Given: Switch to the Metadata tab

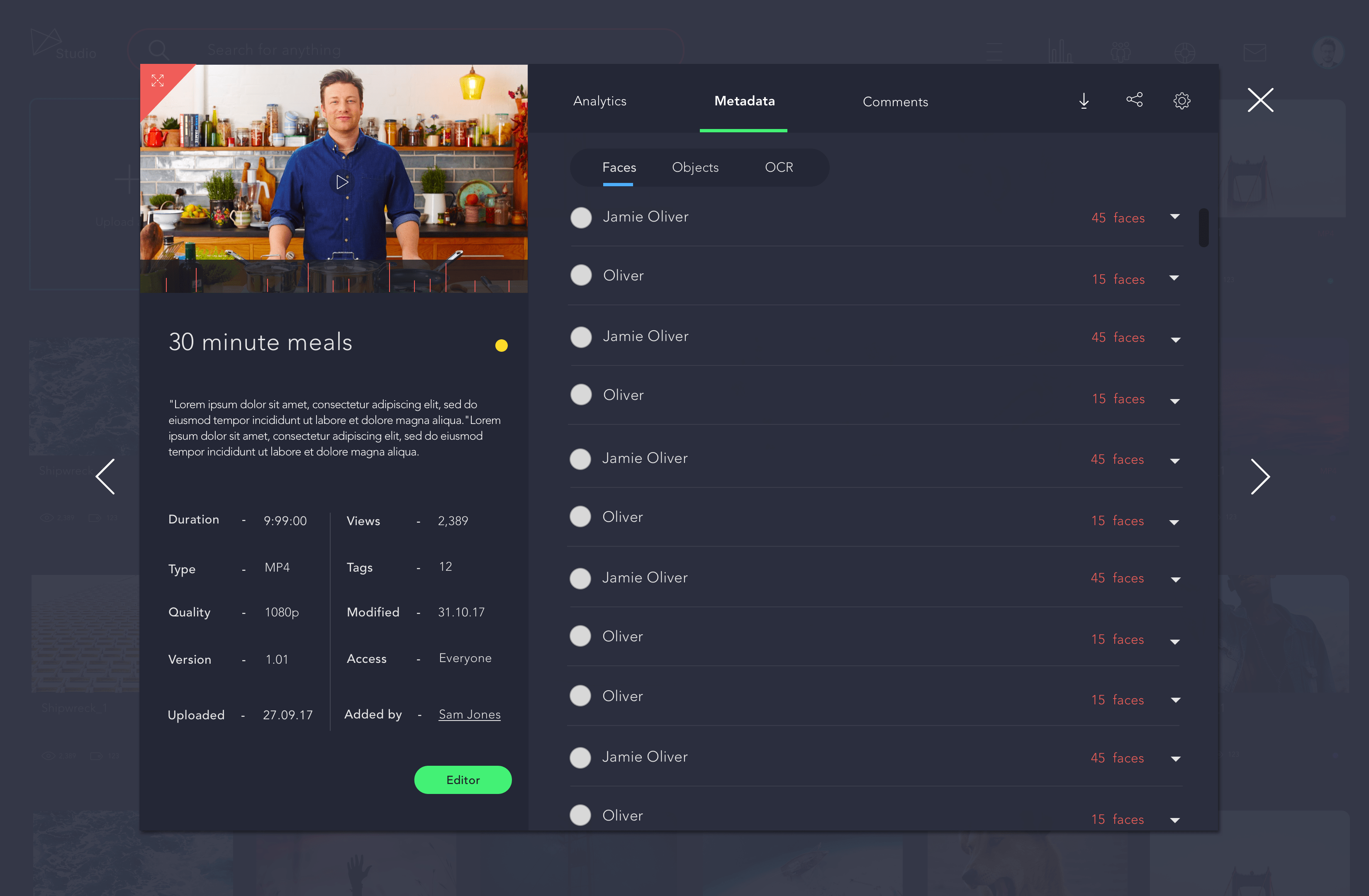Looking at the screenshot, I should 744,101.
